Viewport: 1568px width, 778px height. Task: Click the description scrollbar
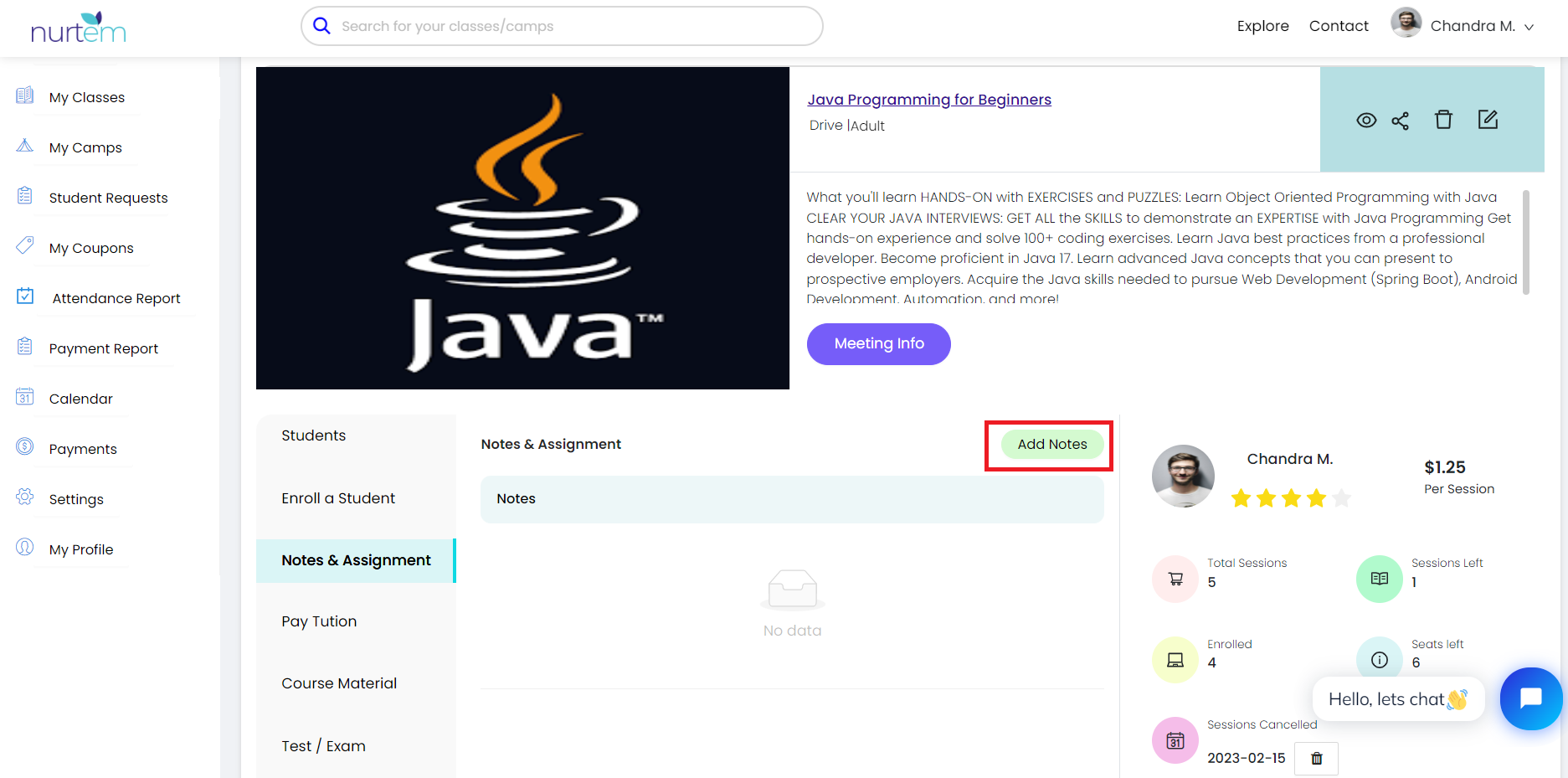[x=1525, y=243]
